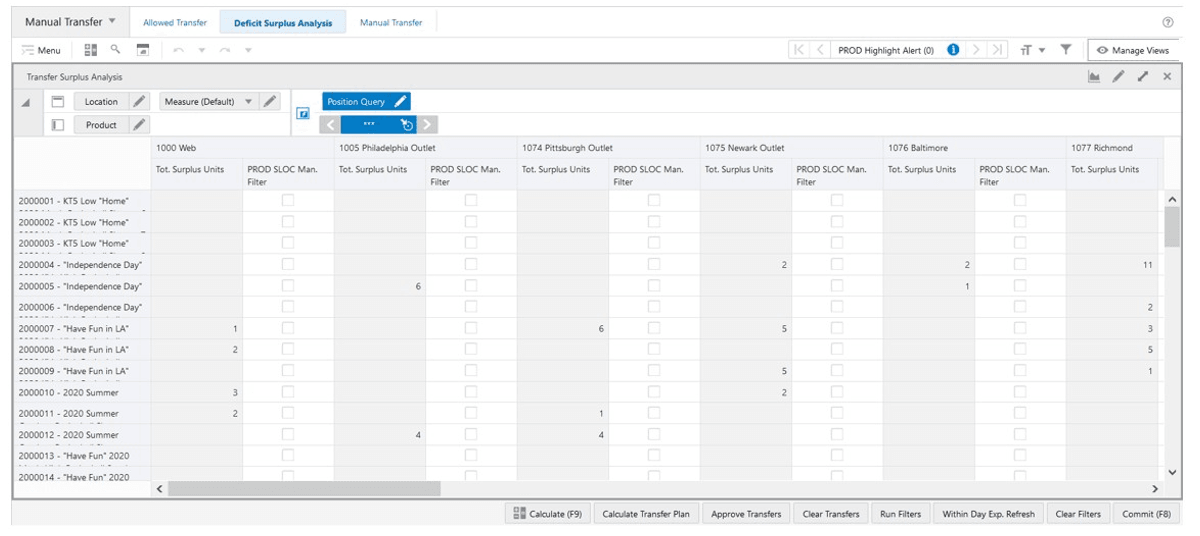Click the help question mark icon
The height and width of the screenshot is (536, 1200).
[x=1167, y=22]
